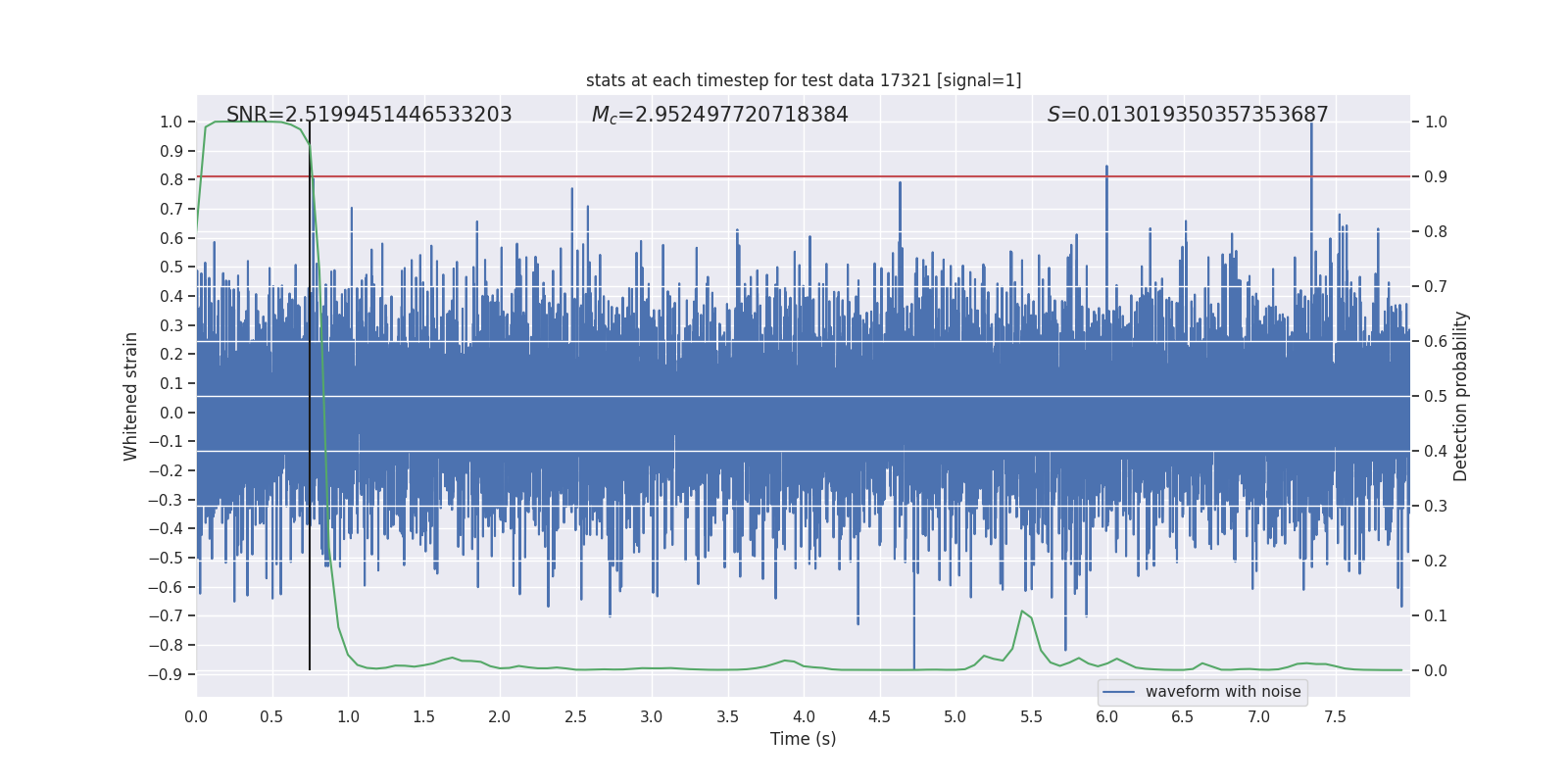Click the 7.5 tick label on time axis

(x=1335, y=717)
